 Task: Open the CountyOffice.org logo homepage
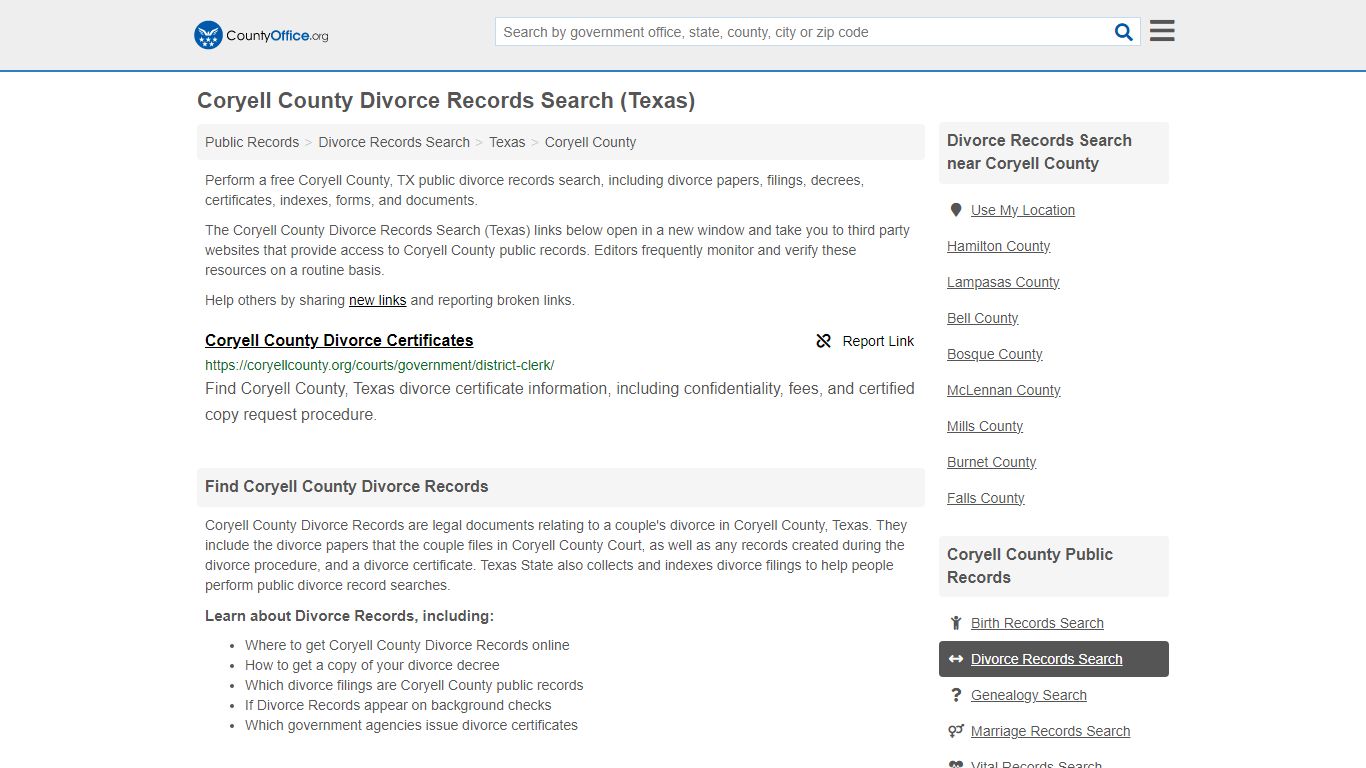261,35
